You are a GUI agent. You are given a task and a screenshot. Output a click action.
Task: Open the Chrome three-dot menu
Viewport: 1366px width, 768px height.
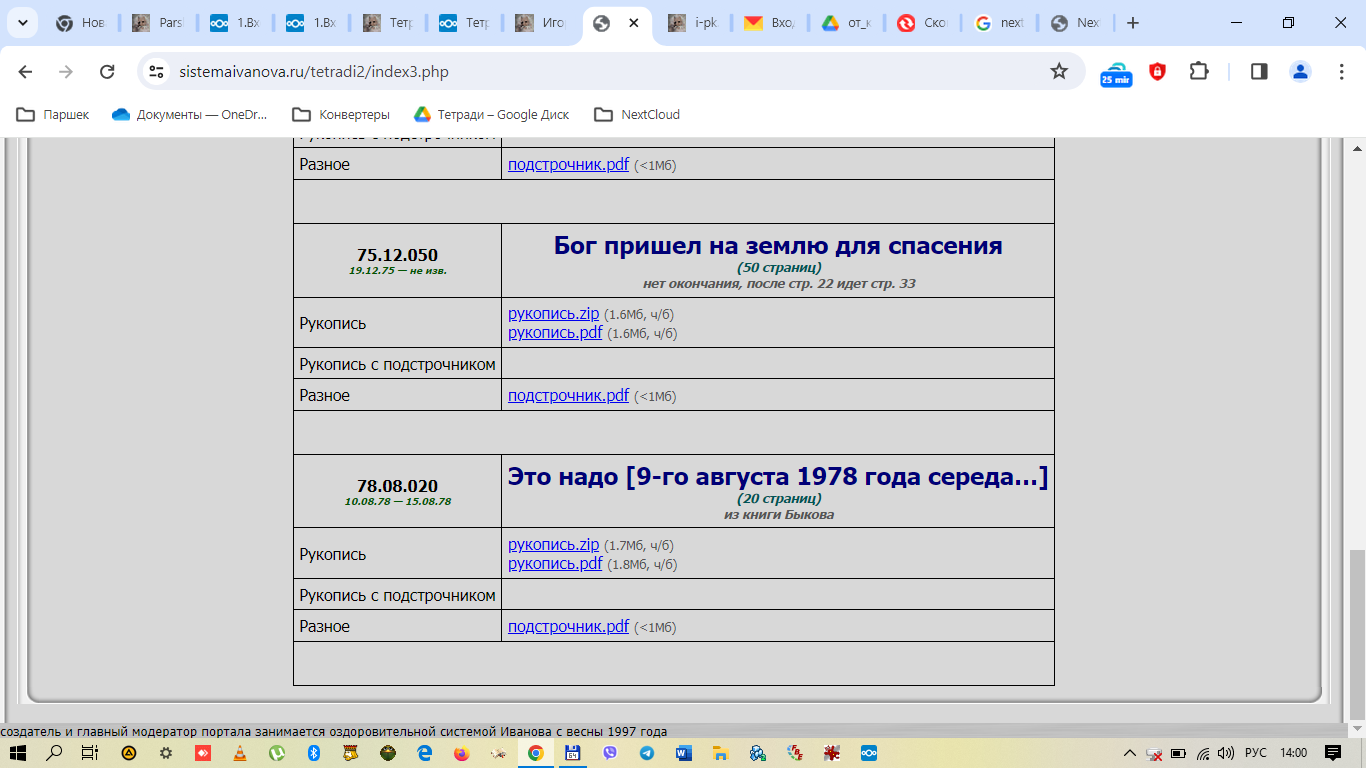click(1342, 71)
